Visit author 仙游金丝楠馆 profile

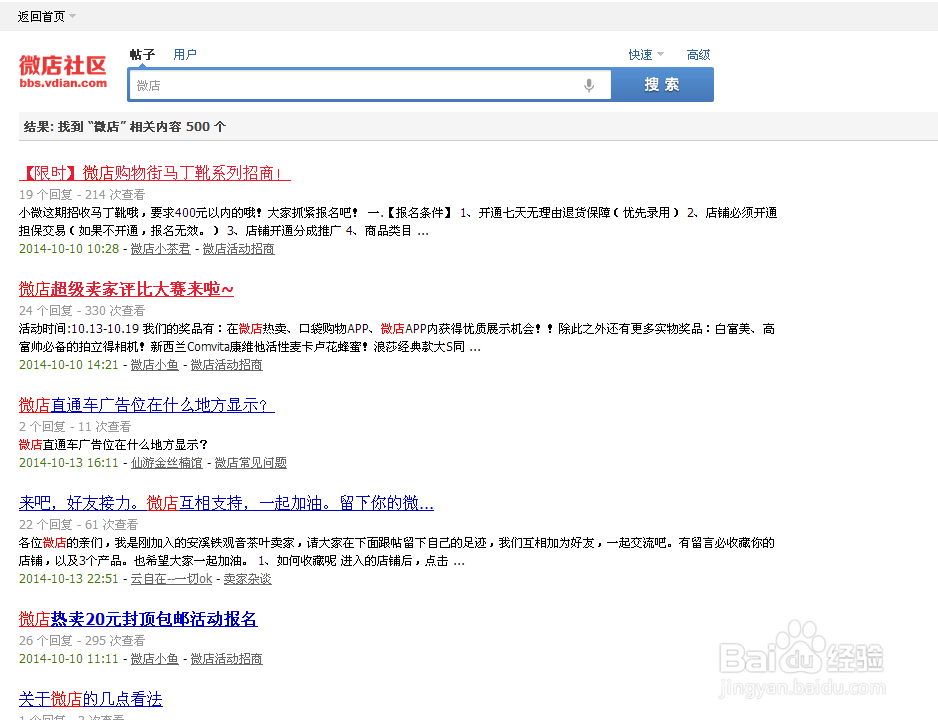[166, 463]
